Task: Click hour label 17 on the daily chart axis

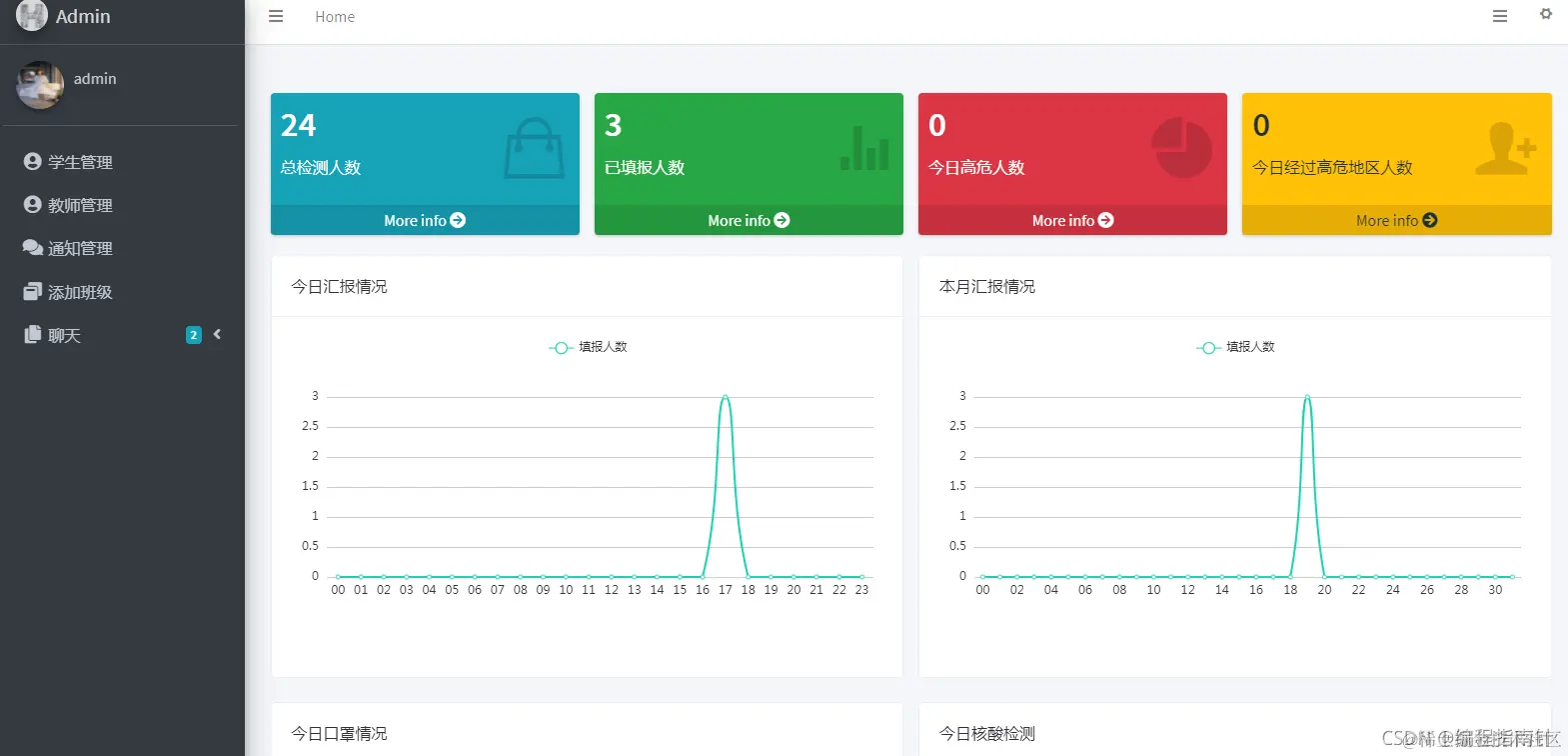Action: coord(726,590)
